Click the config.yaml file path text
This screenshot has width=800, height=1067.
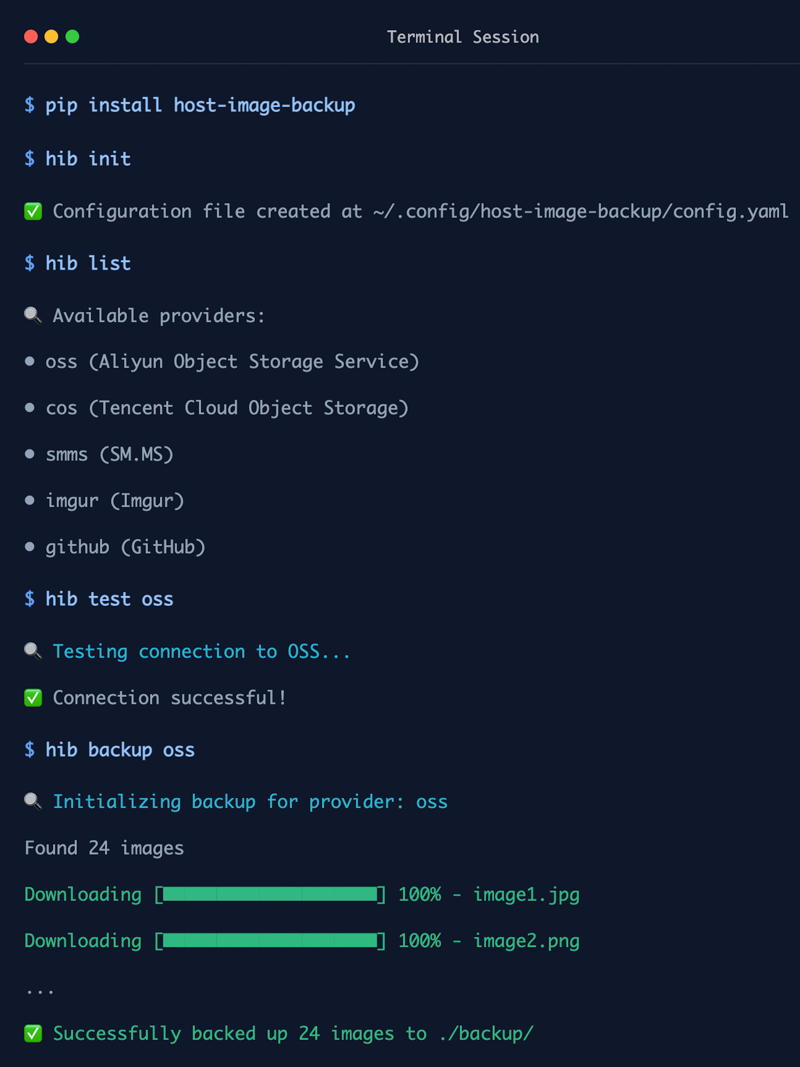click(575, 211)
